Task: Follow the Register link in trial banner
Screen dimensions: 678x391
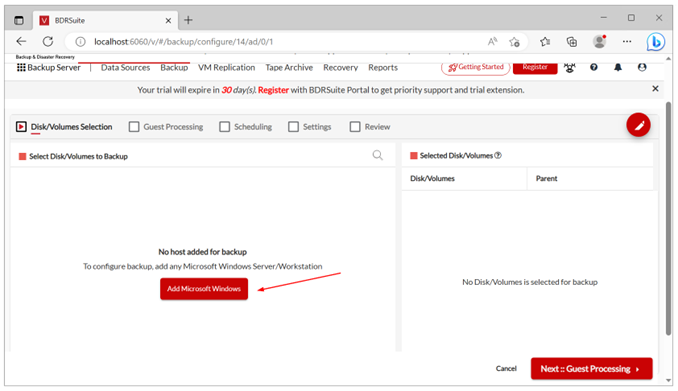Action: 273,90
